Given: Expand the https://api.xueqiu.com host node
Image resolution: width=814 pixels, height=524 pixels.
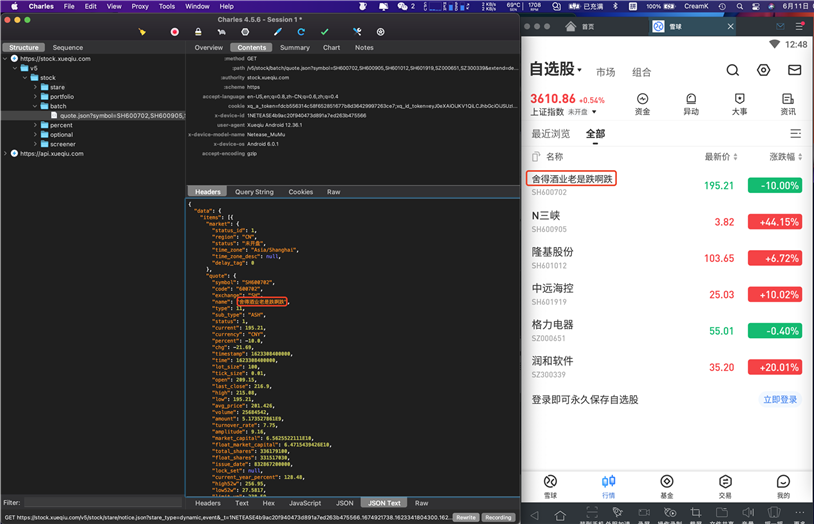Looking at the screenshot, I should (x=6, y=154).
